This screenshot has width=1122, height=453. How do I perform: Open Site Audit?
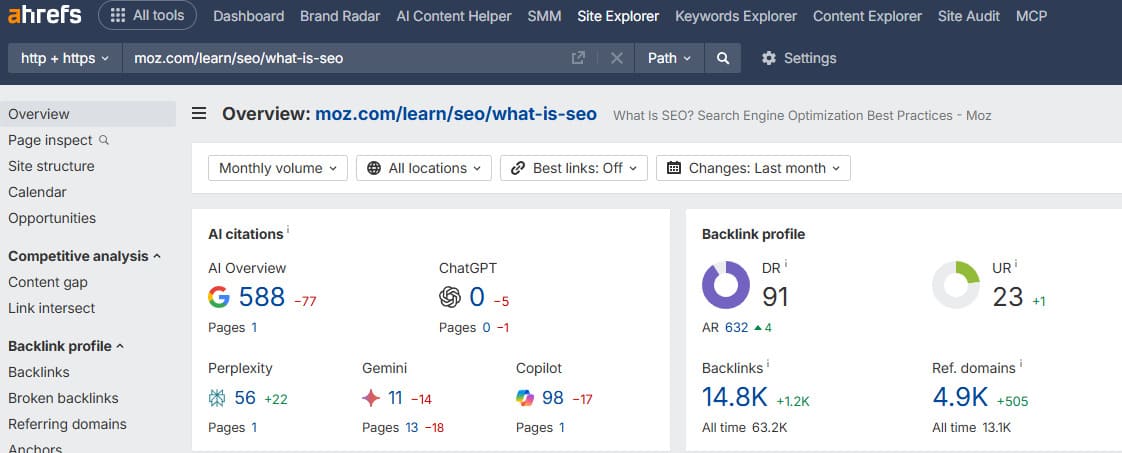click(x=969, y=16)
